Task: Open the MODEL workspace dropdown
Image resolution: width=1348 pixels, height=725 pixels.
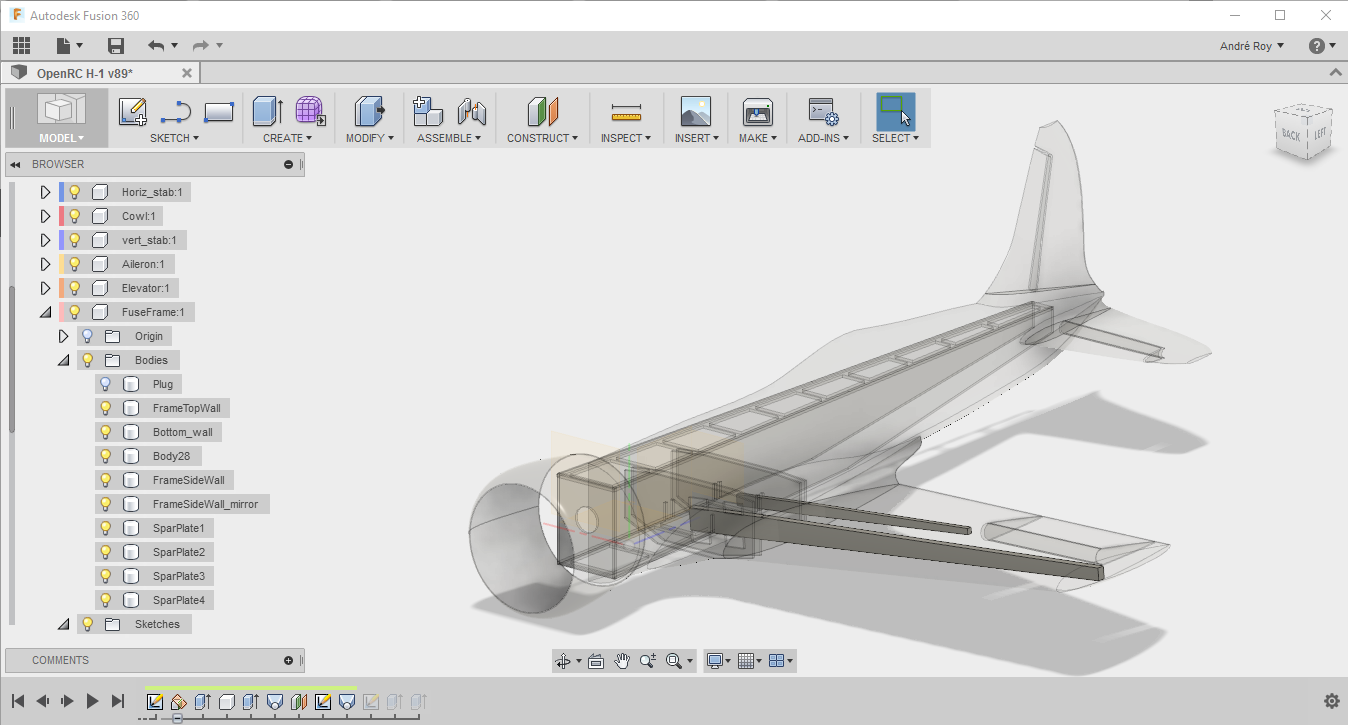Action: coord(61,138)
